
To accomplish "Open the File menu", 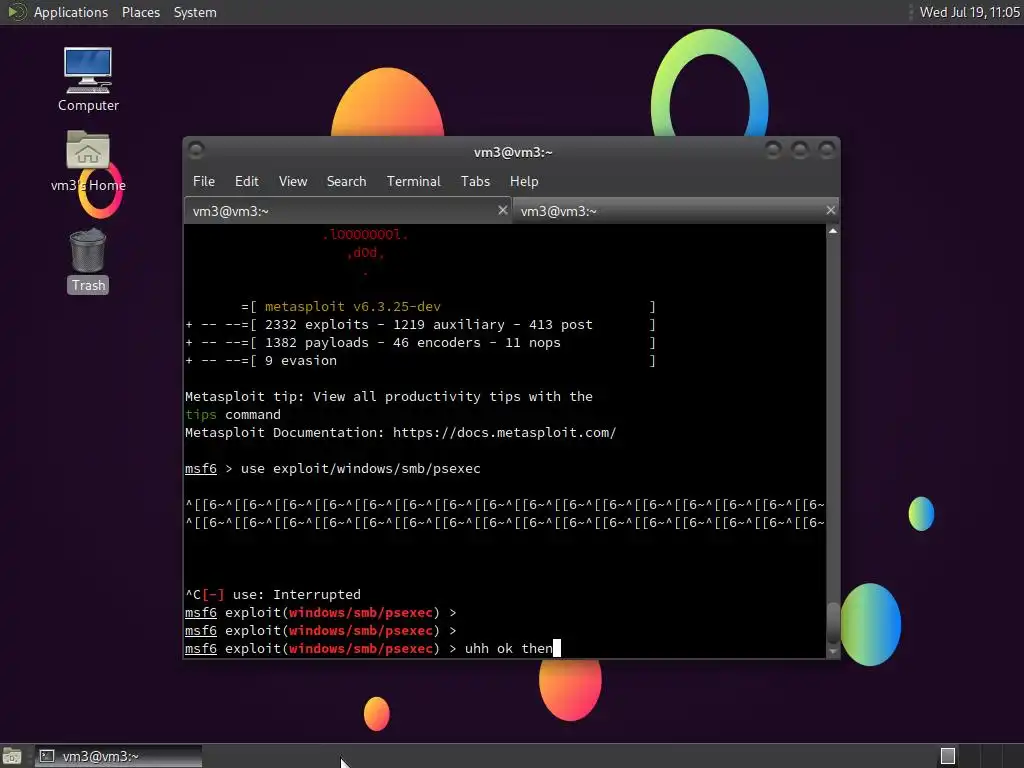I will pos(204,182).
